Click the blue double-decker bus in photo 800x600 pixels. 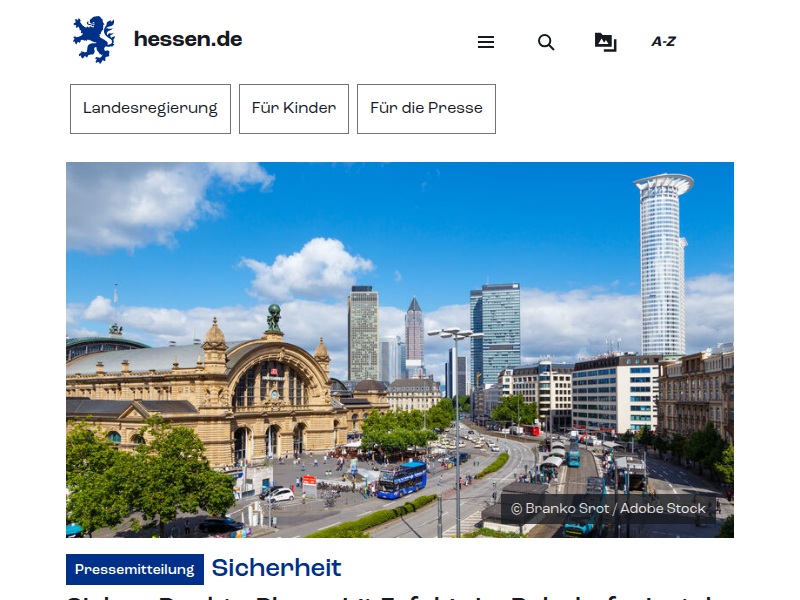[x=402, y=480]
